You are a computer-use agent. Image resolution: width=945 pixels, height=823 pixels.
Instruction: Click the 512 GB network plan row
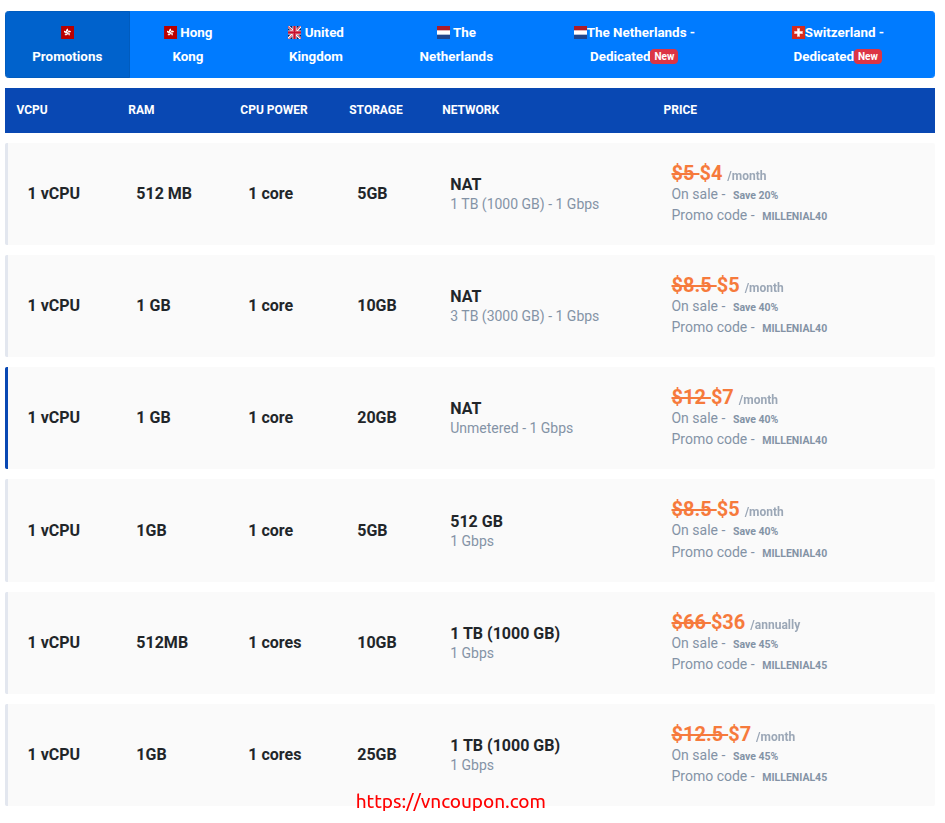click(x=470, y=530)
